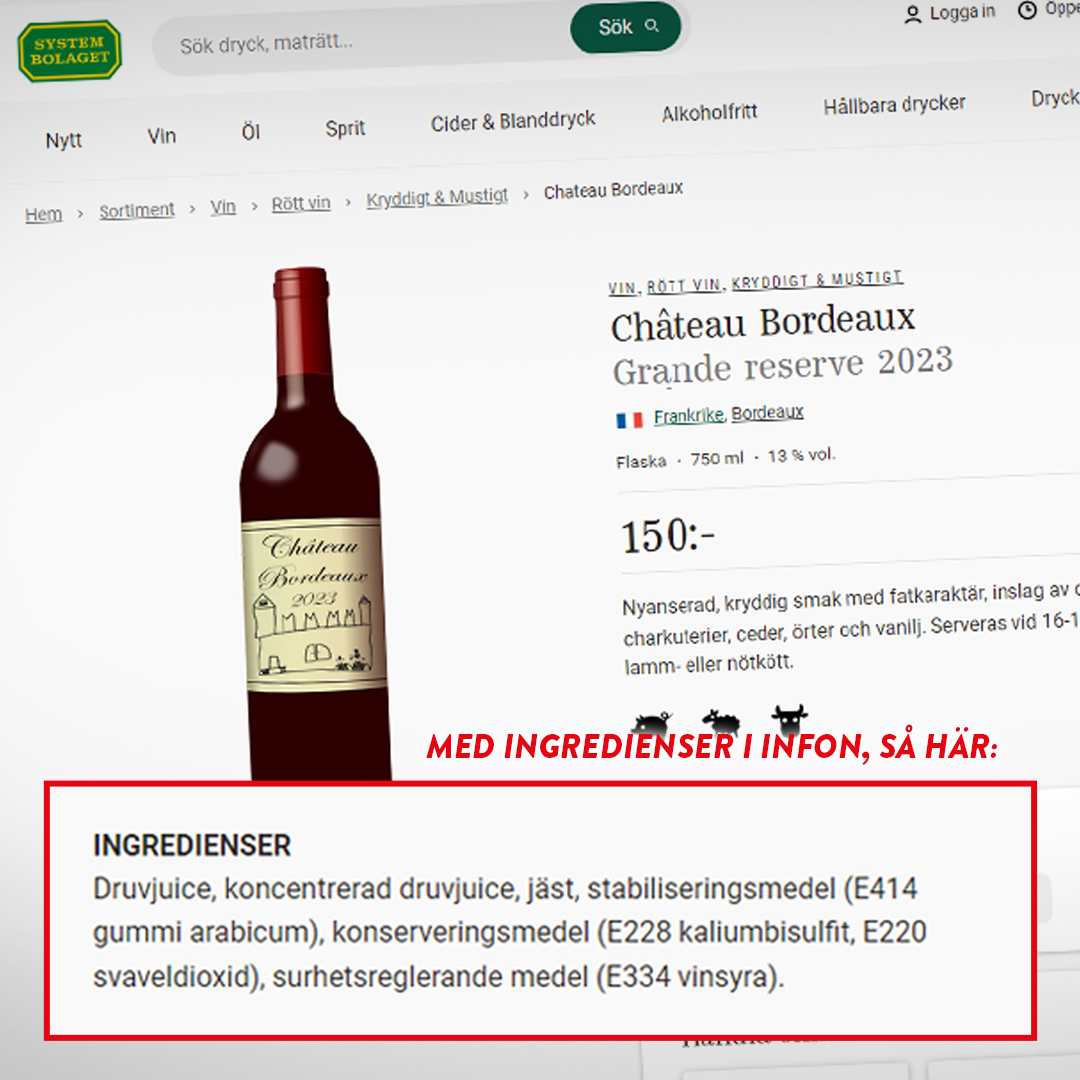
Task: Open the Nytt menu item
Action: point(63,141)
